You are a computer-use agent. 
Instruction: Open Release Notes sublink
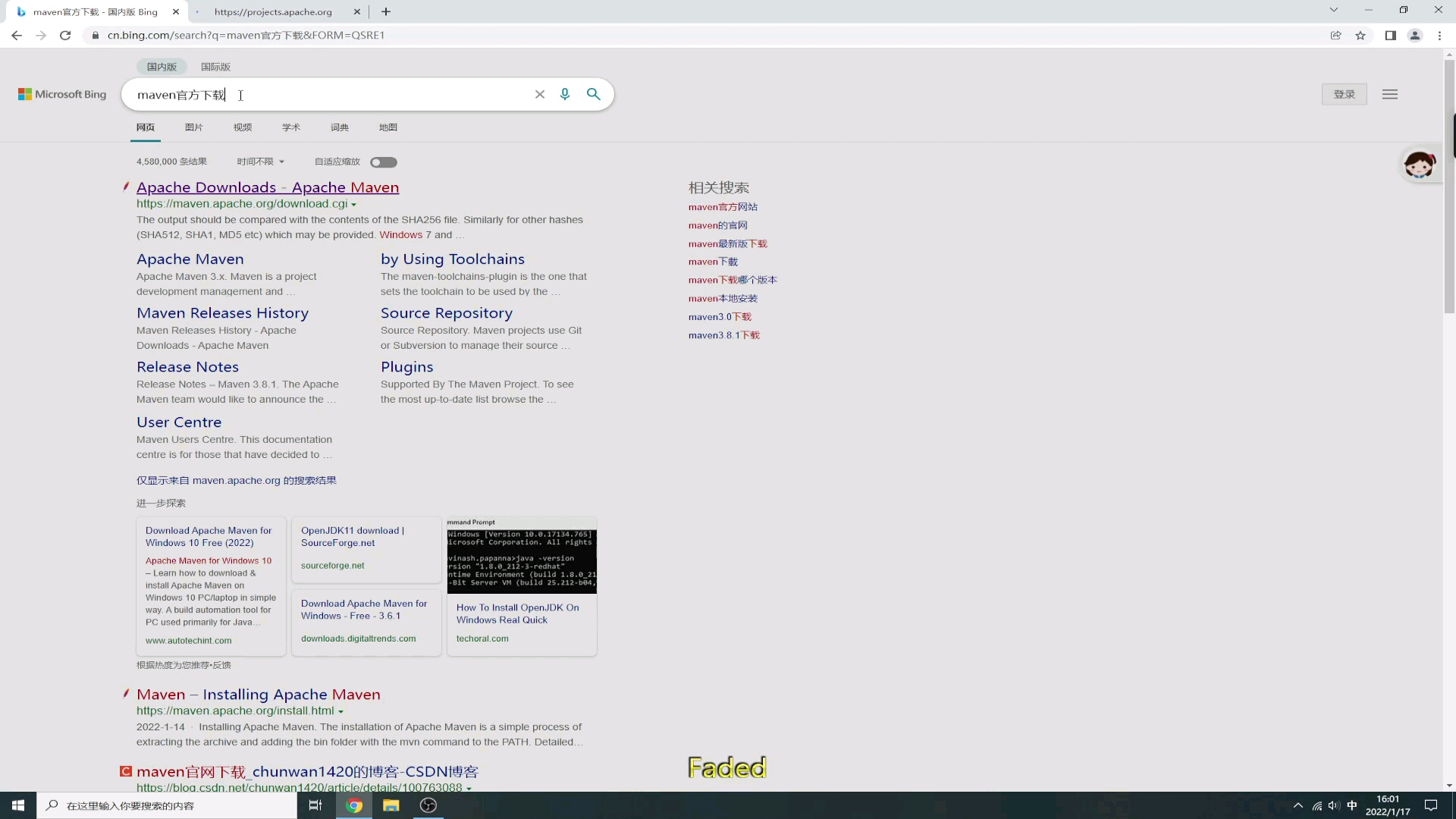click(187, 367)
